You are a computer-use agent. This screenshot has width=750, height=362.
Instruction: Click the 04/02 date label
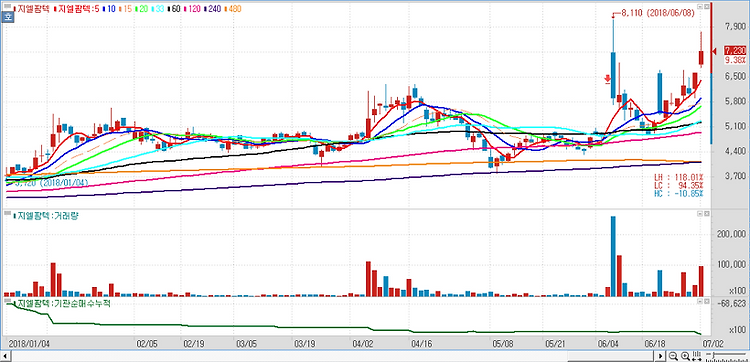[x=363, y=343]
